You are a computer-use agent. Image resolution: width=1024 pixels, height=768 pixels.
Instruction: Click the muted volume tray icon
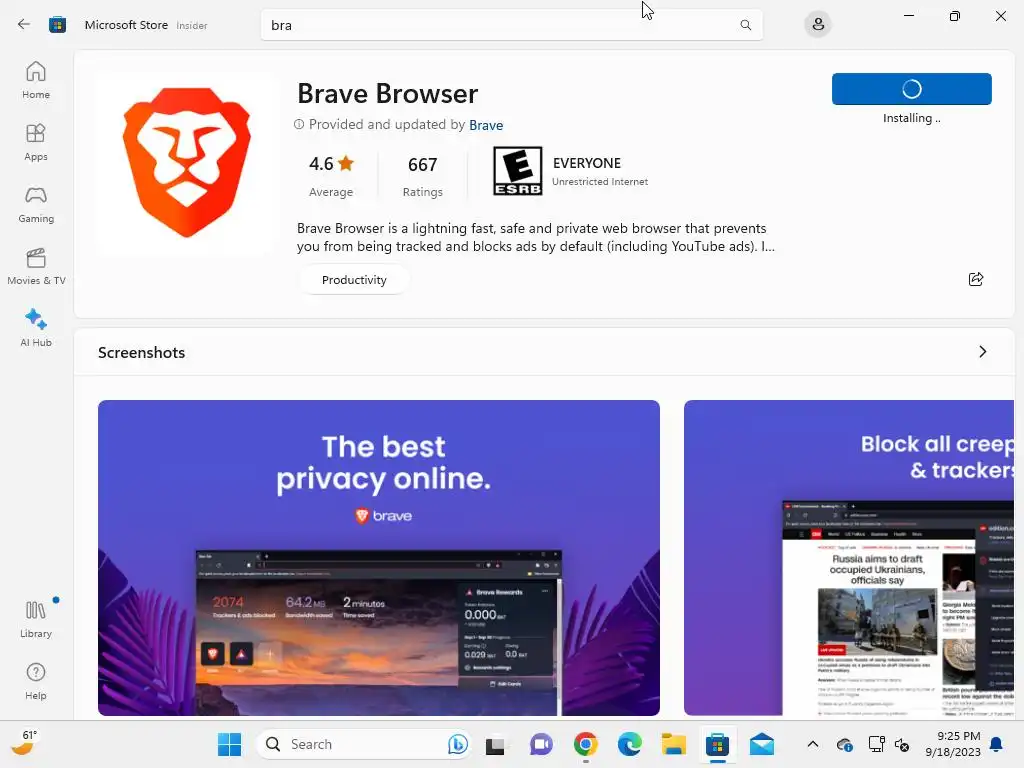(902, 744)
